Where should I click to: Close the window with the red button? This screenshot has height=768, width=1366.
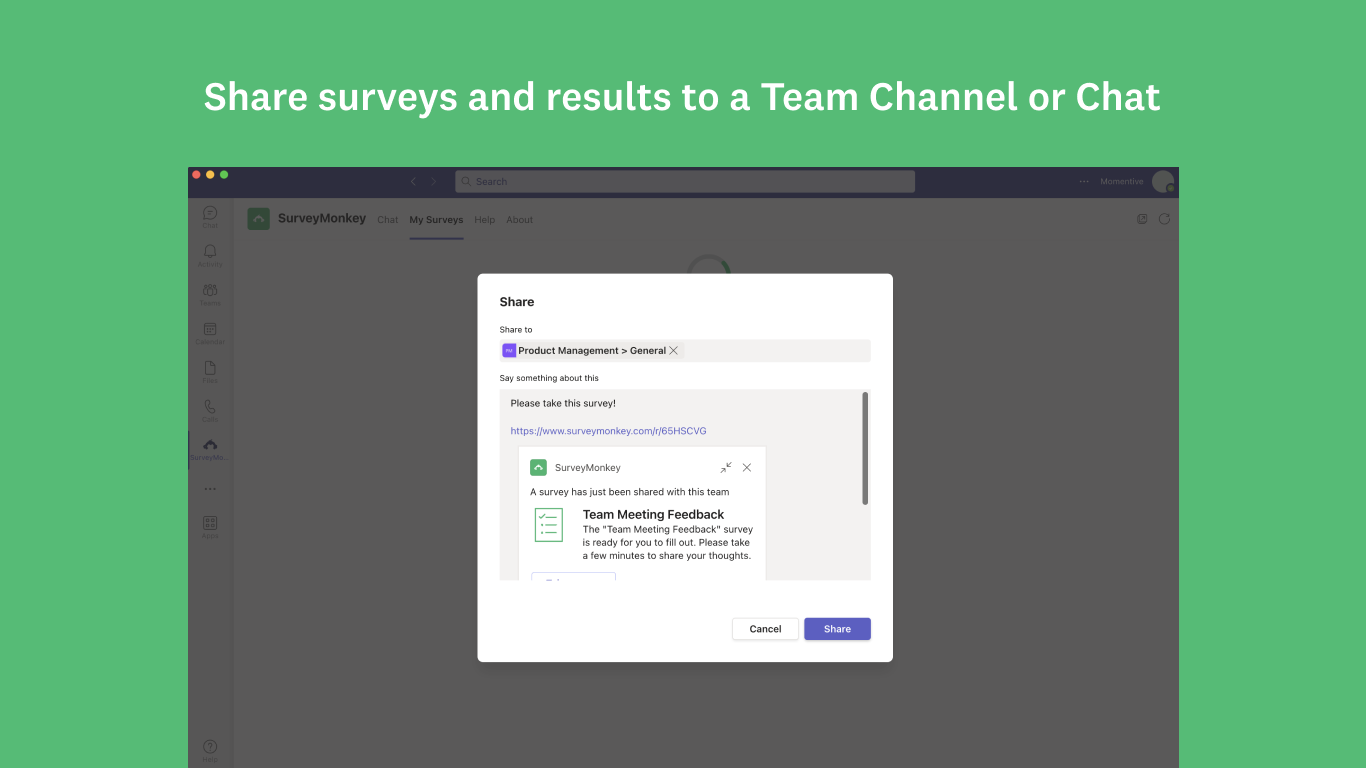click(x=196, y=174)
